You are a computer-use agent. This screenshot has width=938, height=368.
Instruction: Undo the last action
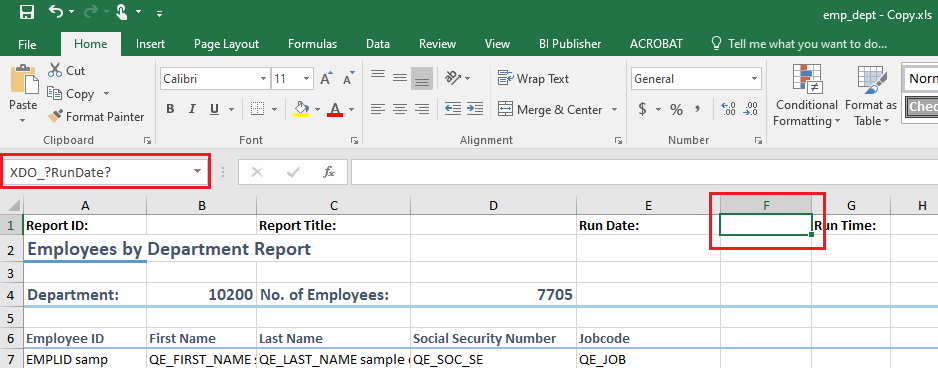coord(56,12)
